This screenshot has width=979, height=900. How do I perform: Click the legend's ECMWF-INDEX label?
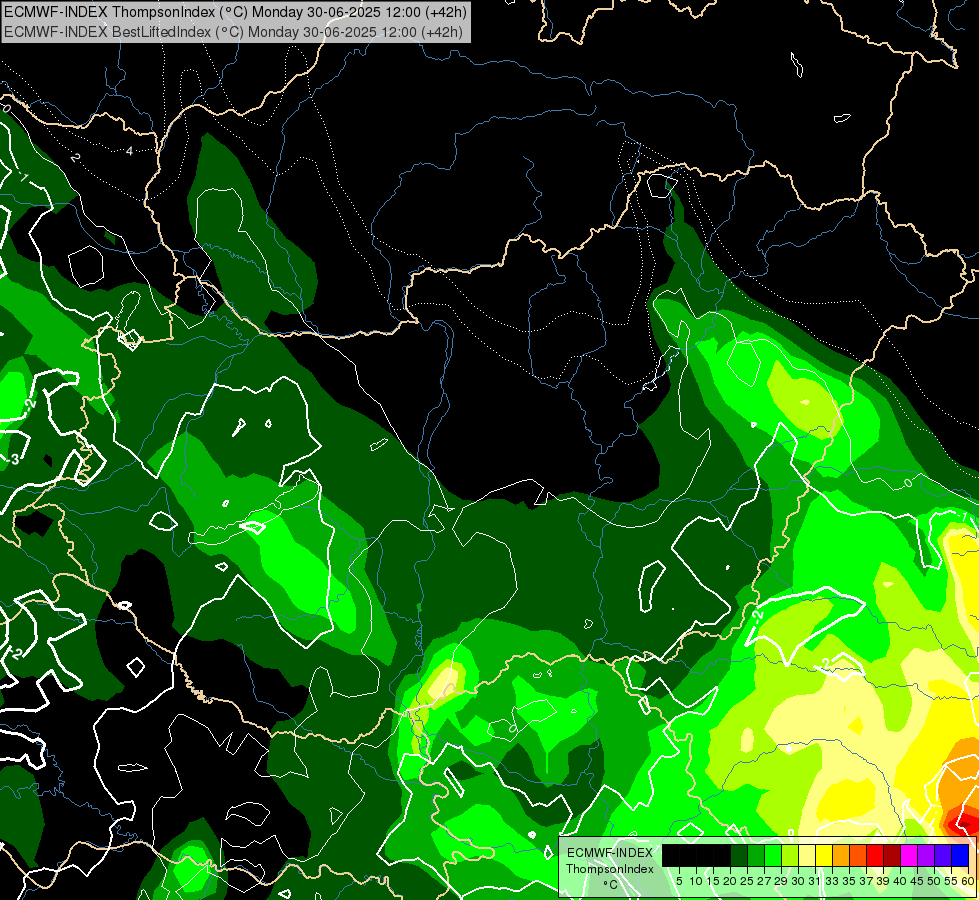pyautogui.click(x=610, y=853)
